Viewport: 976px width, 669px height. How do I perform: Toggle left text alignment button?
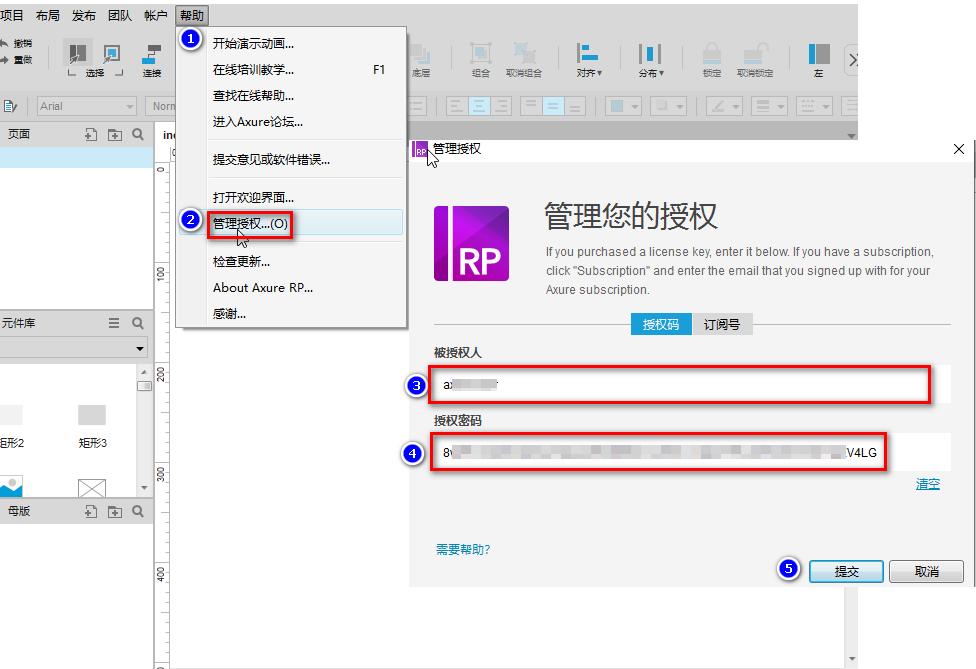tap(457, 106)
